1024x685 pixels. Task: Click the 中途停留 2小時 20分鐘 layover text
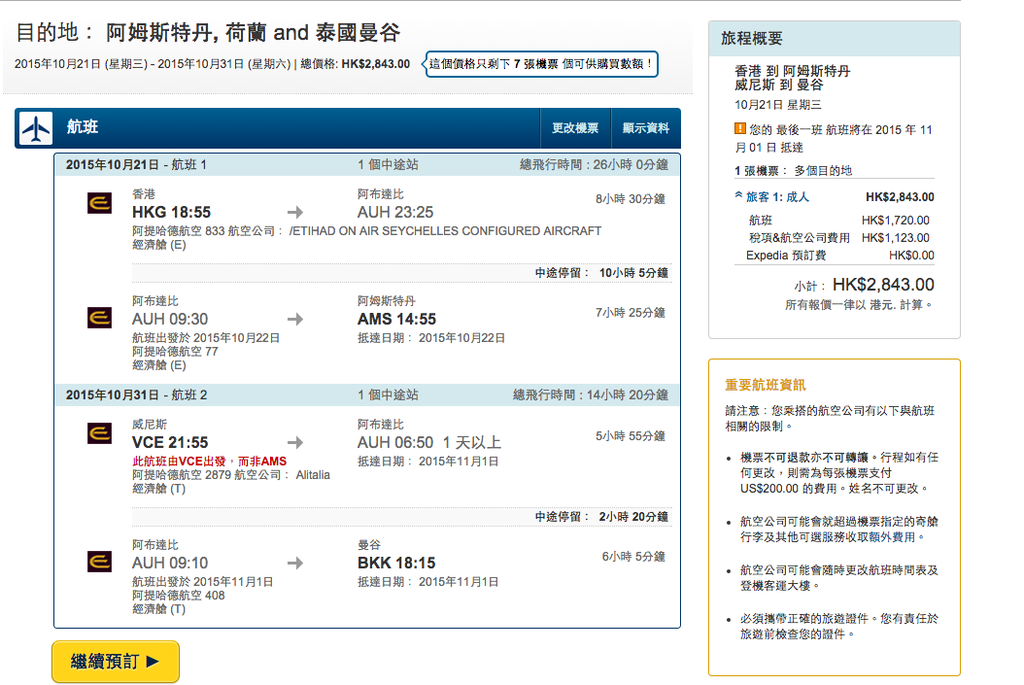(x=601, y=517)
